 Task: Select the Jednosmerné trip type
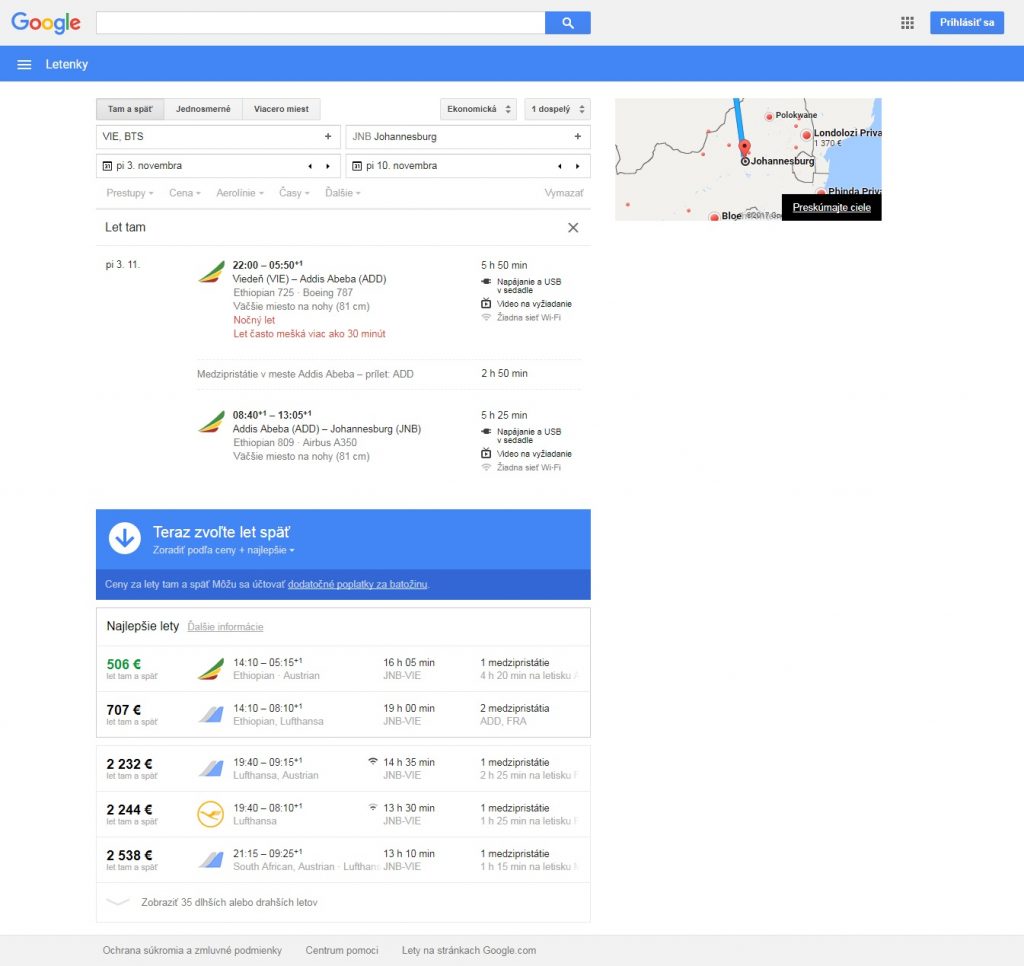203,109
